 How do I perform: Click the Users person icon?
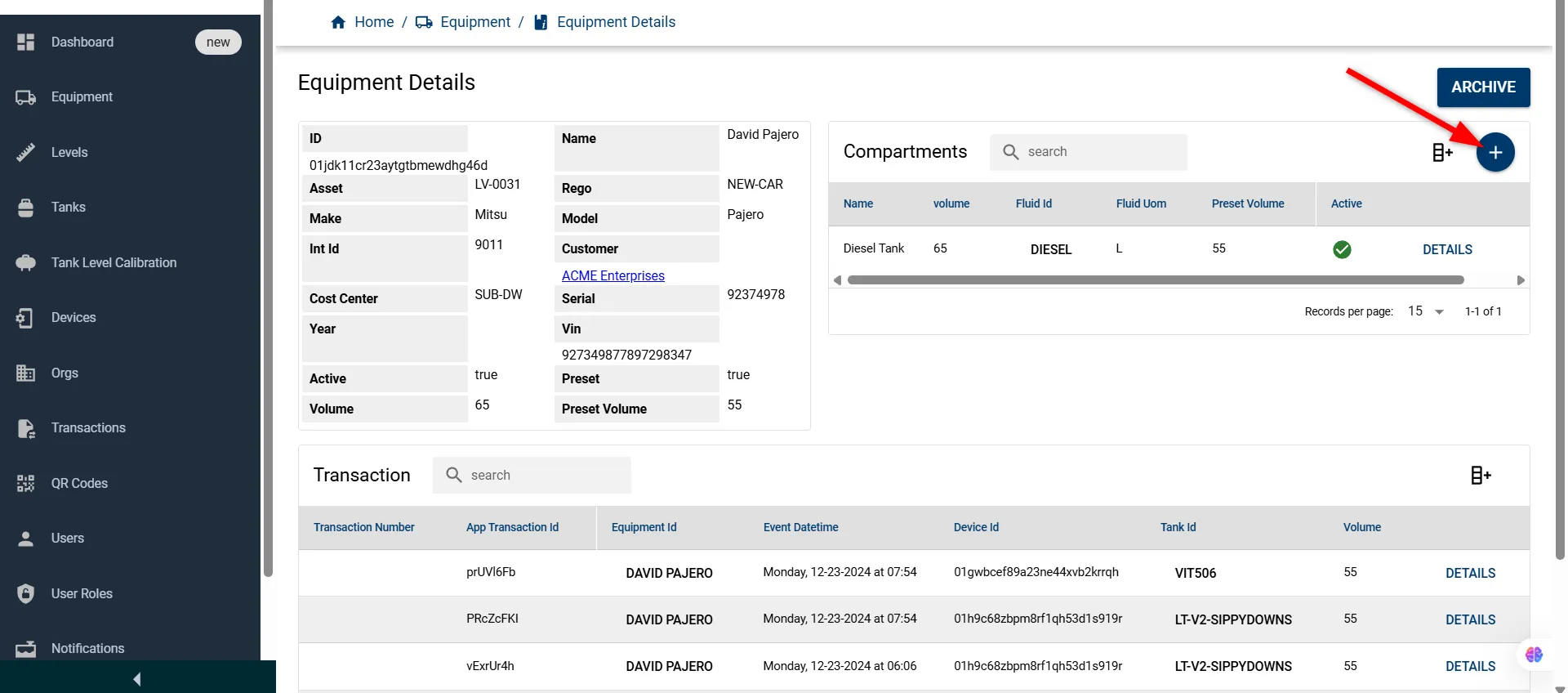click(26, 539)
